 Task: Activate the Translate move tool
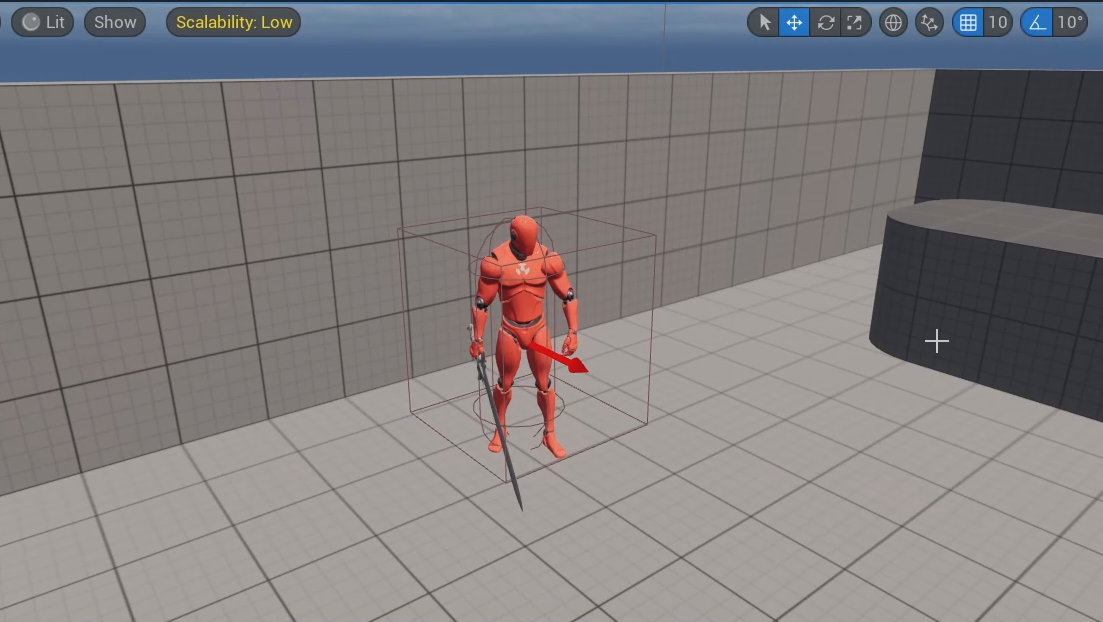(x=794, y=23)
